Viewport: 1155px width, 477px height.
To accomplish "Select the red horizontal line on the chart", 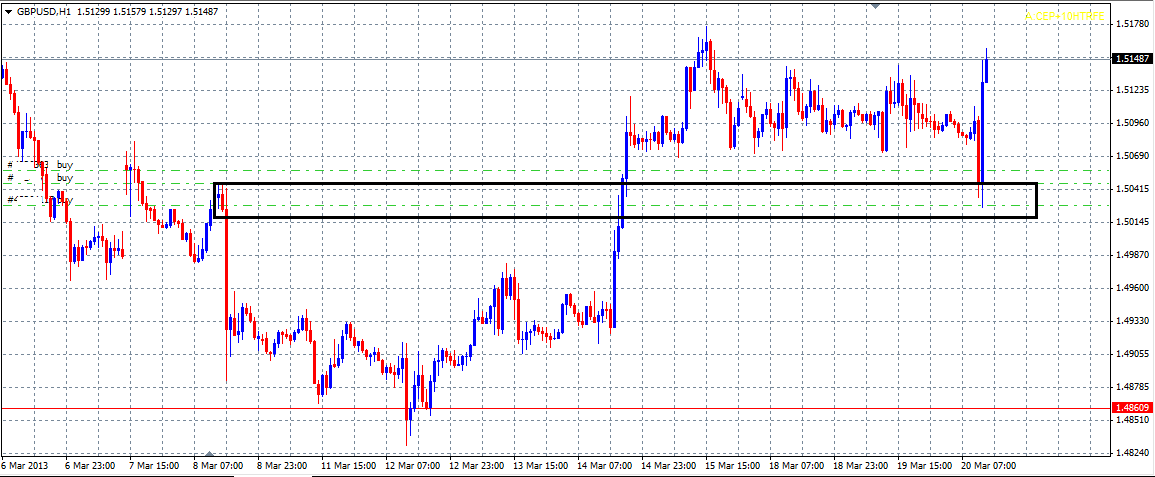I will [x=700, y=408].
